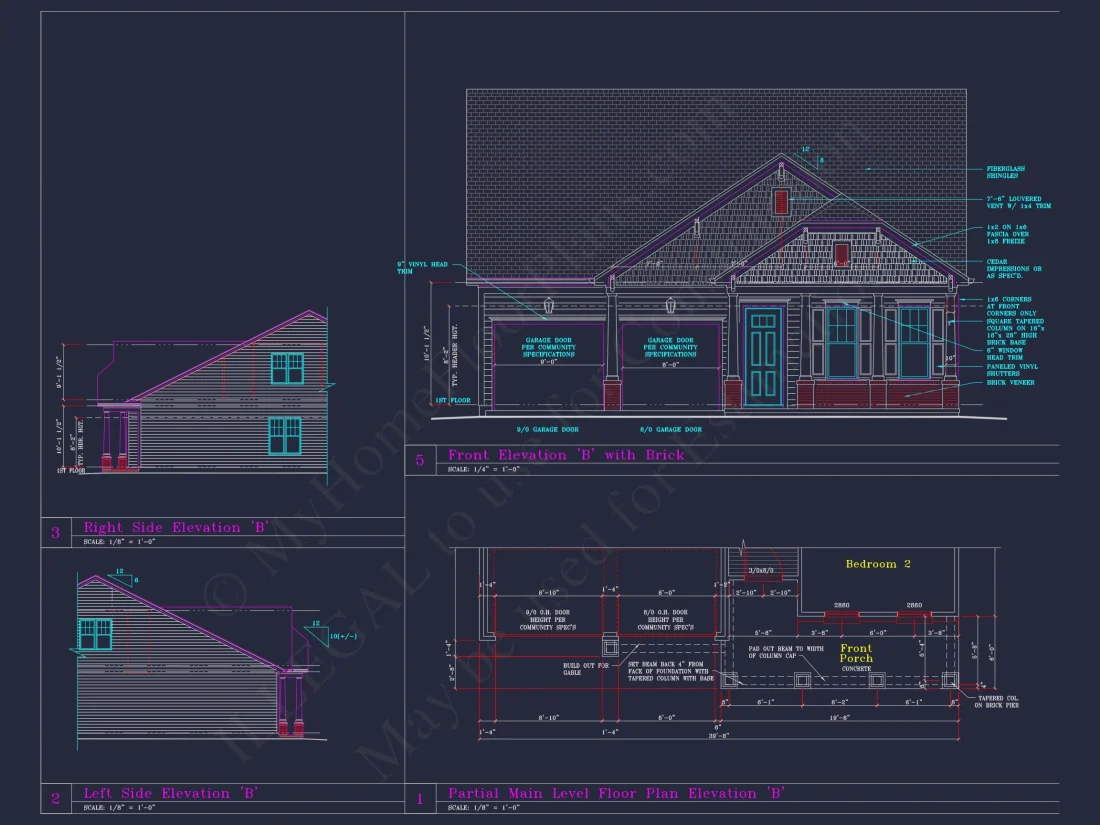Expand the Left Side Elevation 'B' section
1100x825 pixels.
click(x=170, y=793)
